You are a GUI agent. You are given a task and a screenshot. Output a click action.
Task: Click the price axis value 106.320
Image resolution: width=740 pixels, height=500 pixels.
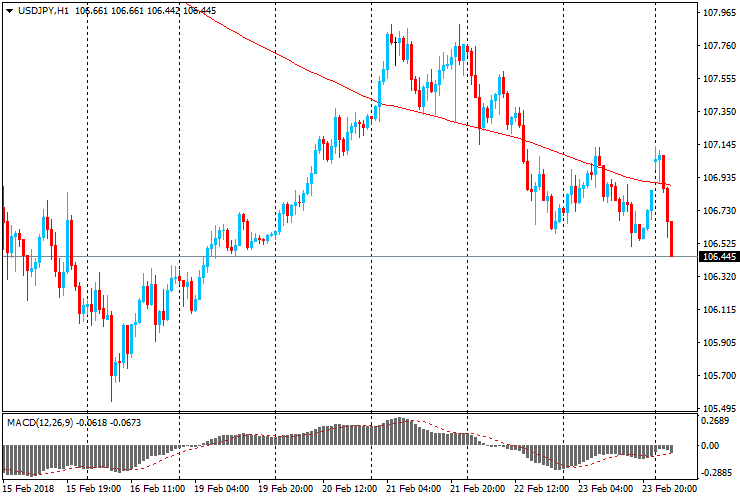pyautogui.click(x=719, y=276)
